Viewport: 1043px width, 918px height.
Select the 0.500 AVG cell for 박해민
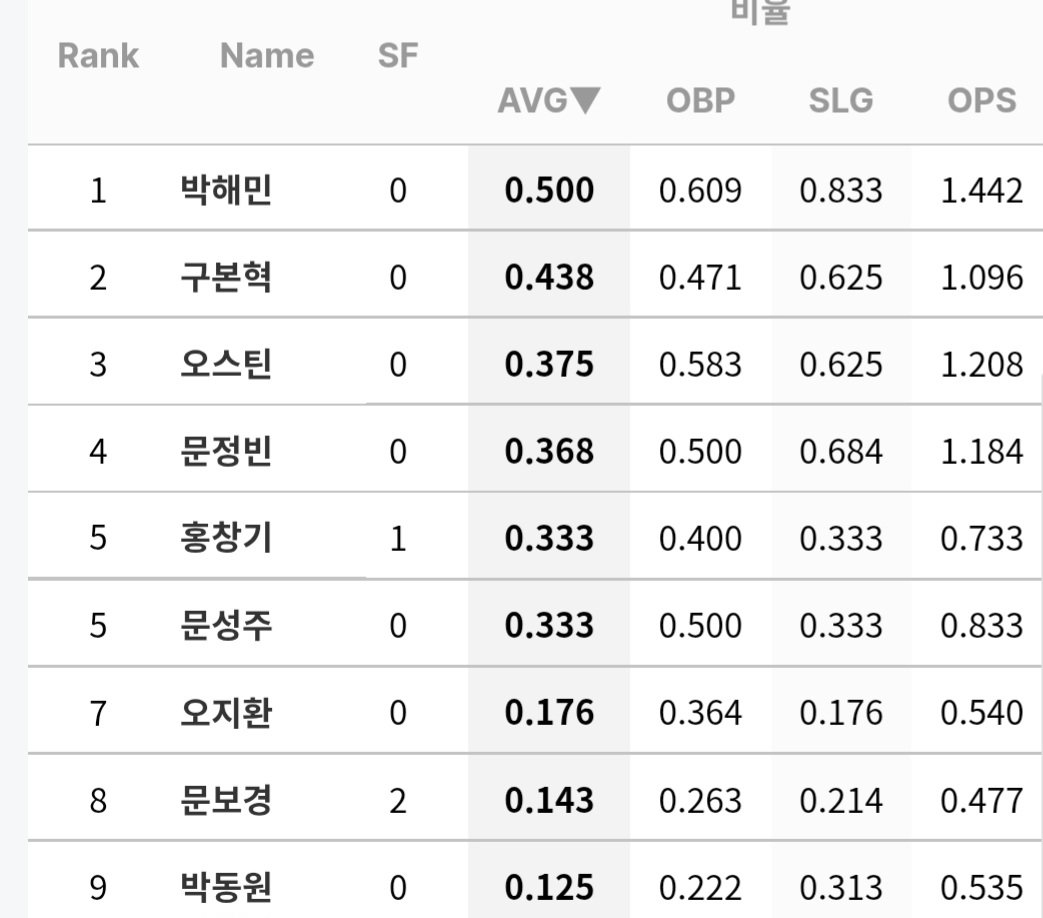(x=549, y=190)
